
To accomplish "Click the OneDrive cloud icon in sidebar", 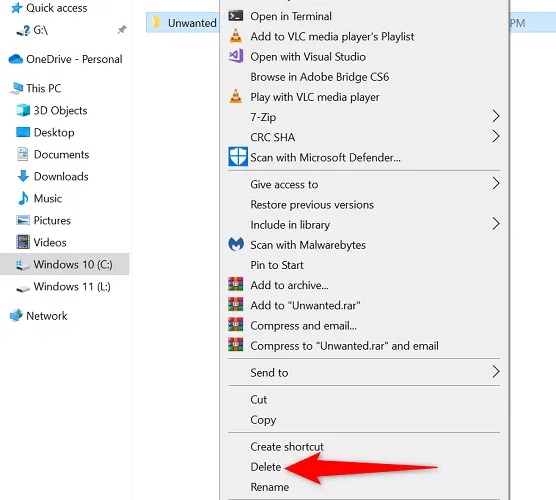I will coord(16,59).
